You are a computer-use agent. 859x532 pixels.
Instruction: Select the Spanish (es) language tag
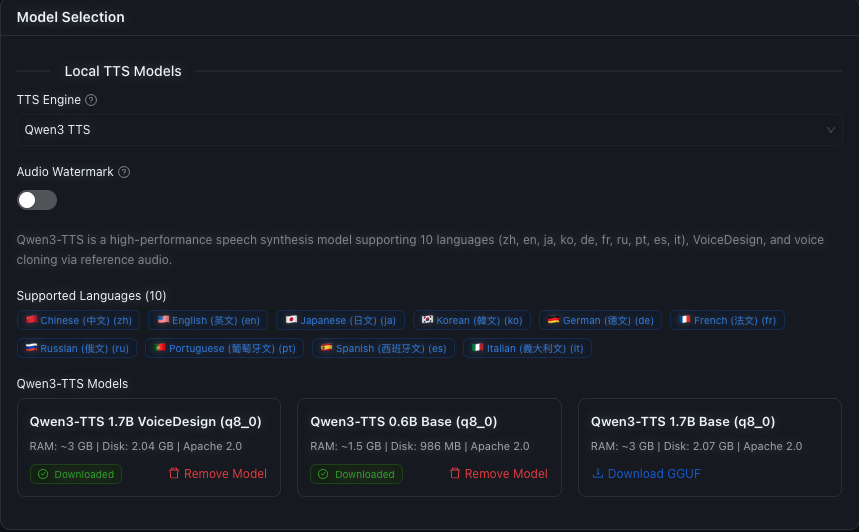[x=383, y=348]
